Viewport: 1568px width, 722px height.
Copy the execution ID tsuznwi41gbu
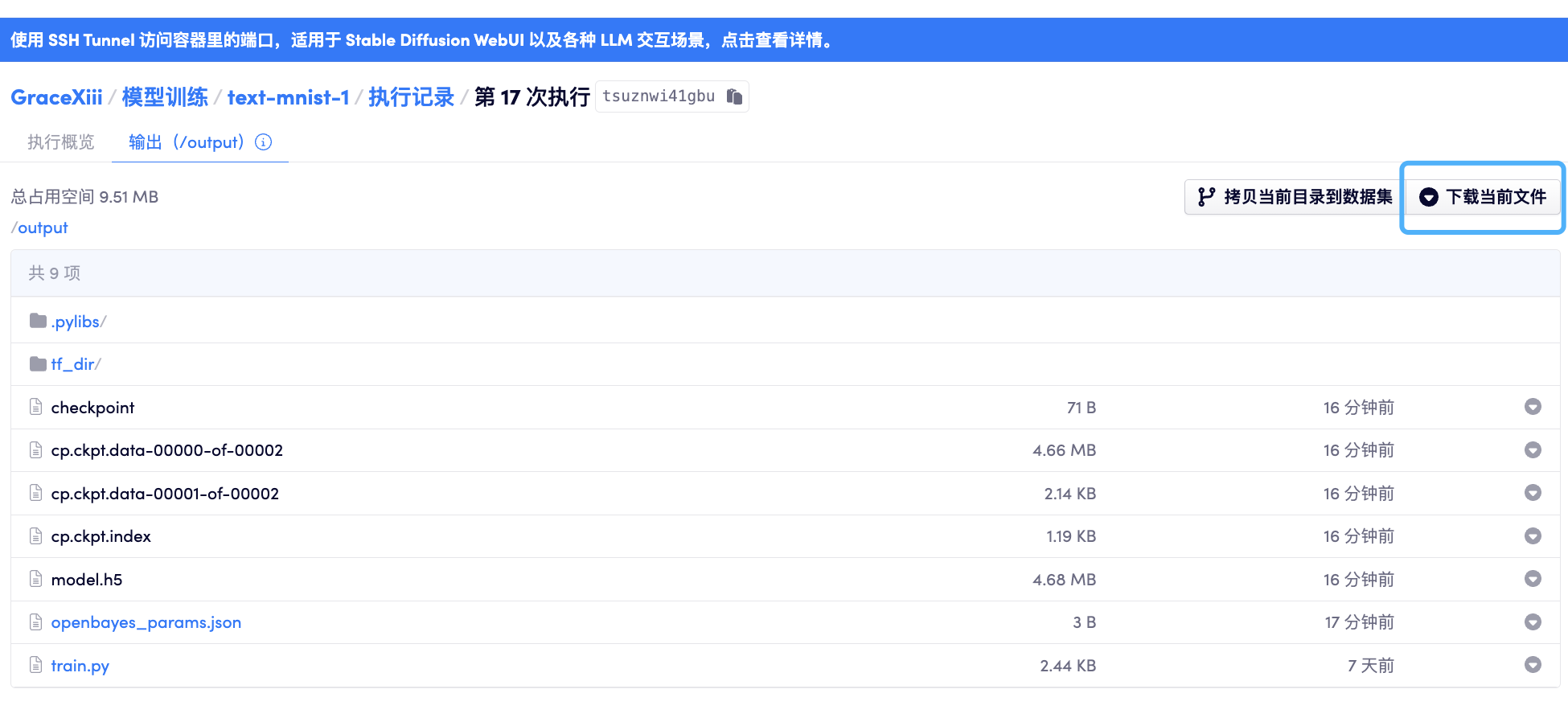pyautogui.click(x=734, y=96)
